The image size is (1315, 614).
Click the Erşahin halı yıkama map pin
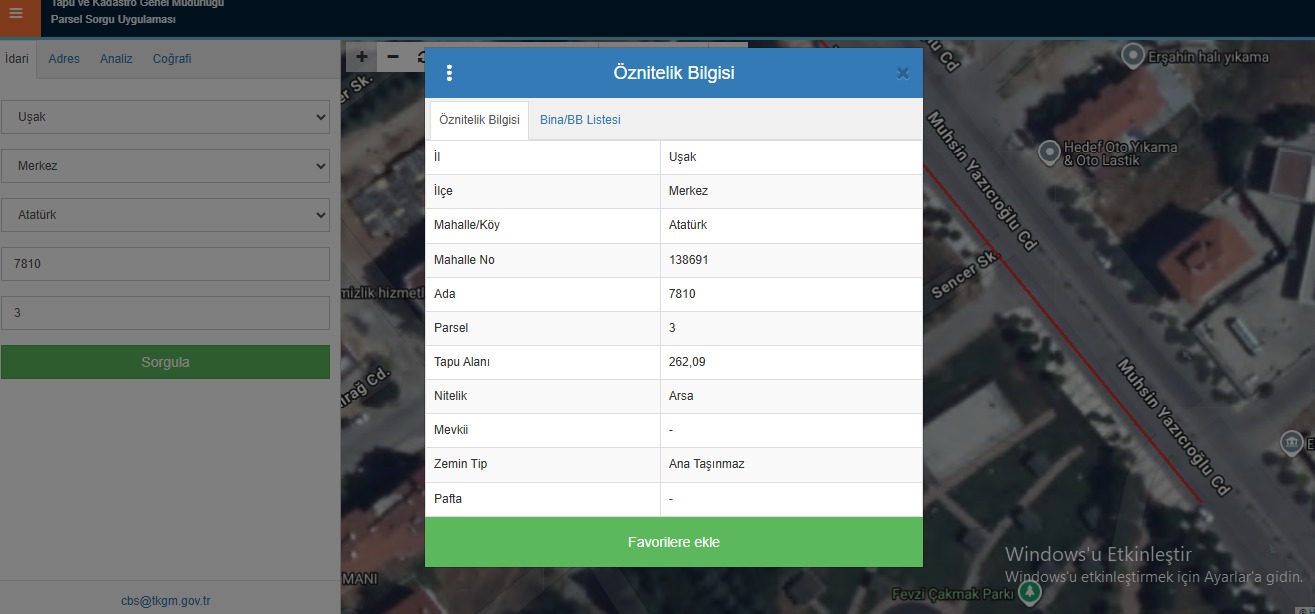coord(1133,55)
